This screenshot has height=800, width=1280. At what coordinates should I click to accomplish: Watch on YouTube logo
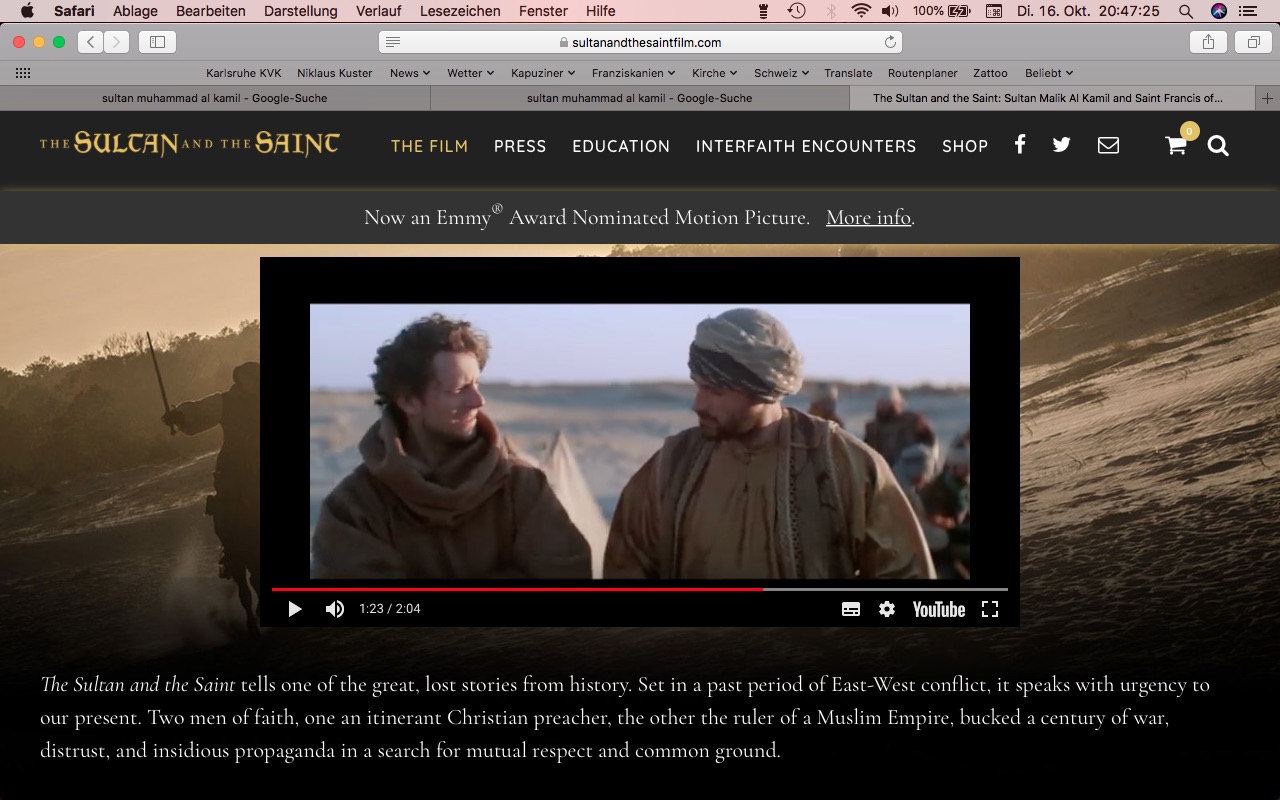939,609
